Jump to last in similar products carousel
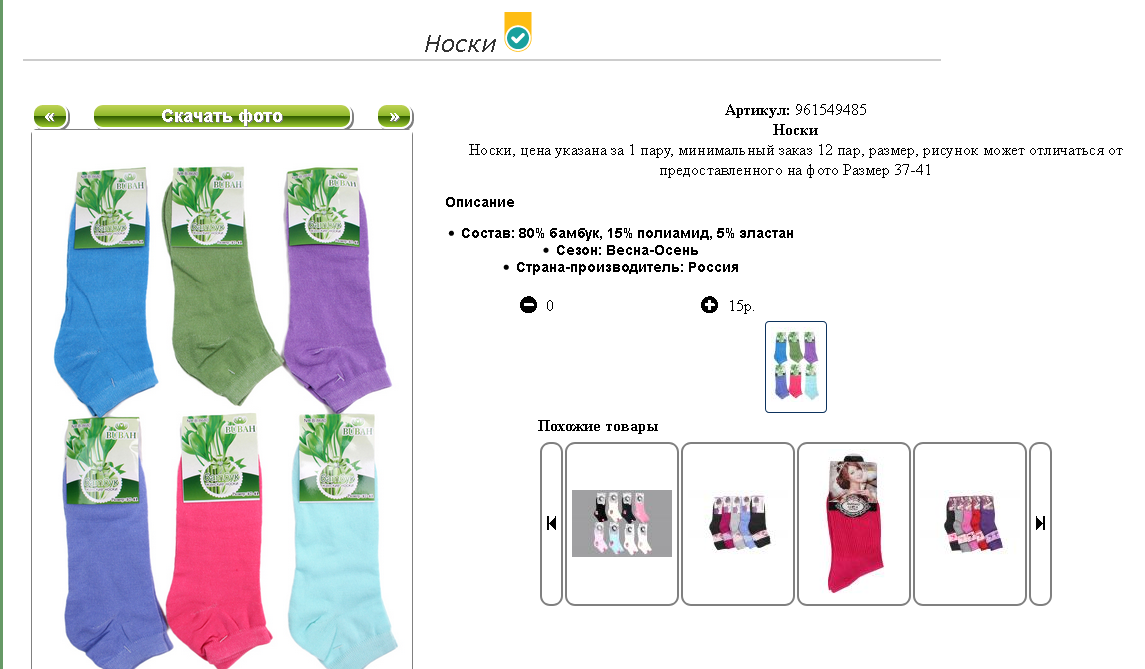Image resolution: width=1145 pixels, height=669 pixels. [x=1040, y=524]
